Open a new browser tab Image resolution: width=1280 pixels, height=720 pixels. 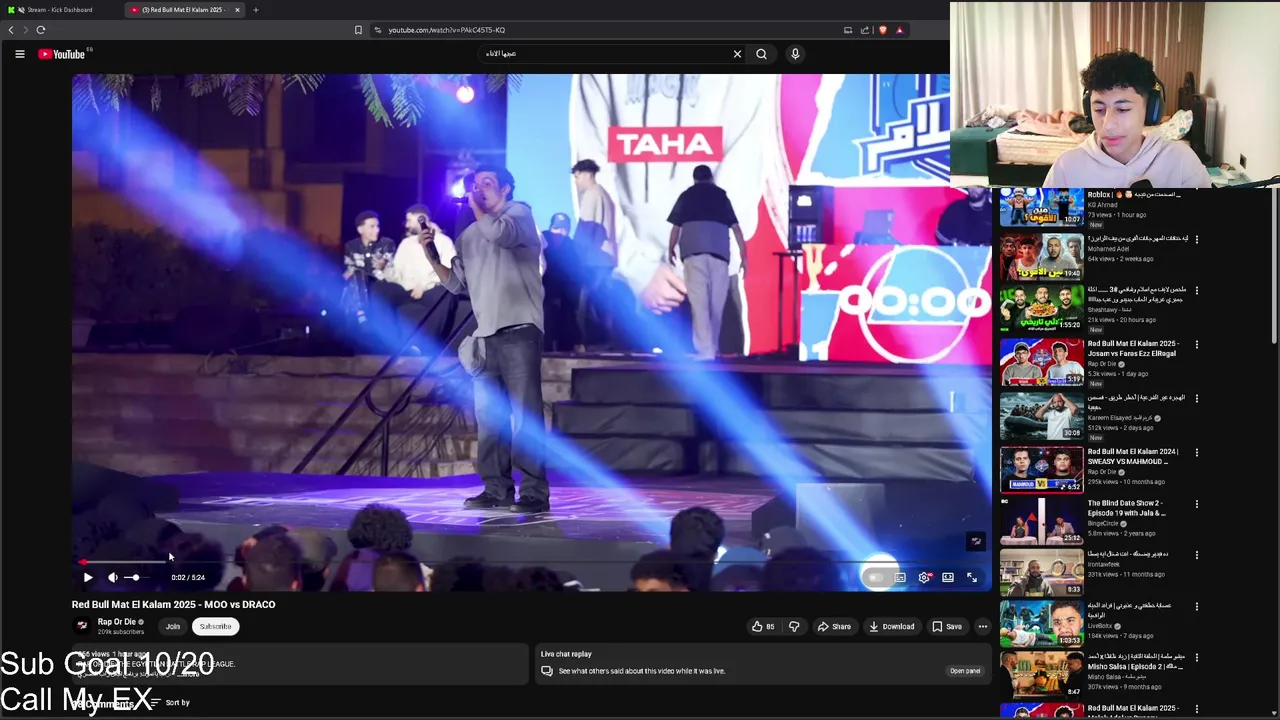pos(256,10)
